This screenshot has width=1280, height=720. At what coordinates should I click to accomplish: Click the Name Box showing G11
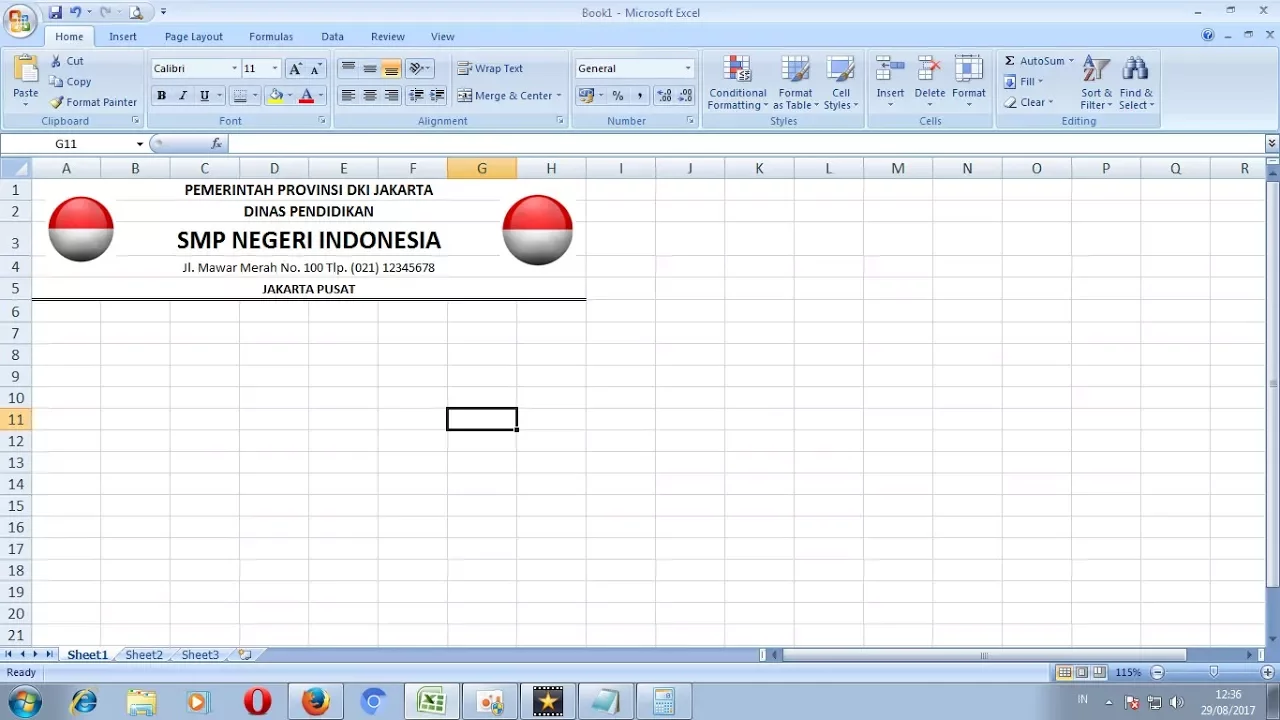click(66, 144)
